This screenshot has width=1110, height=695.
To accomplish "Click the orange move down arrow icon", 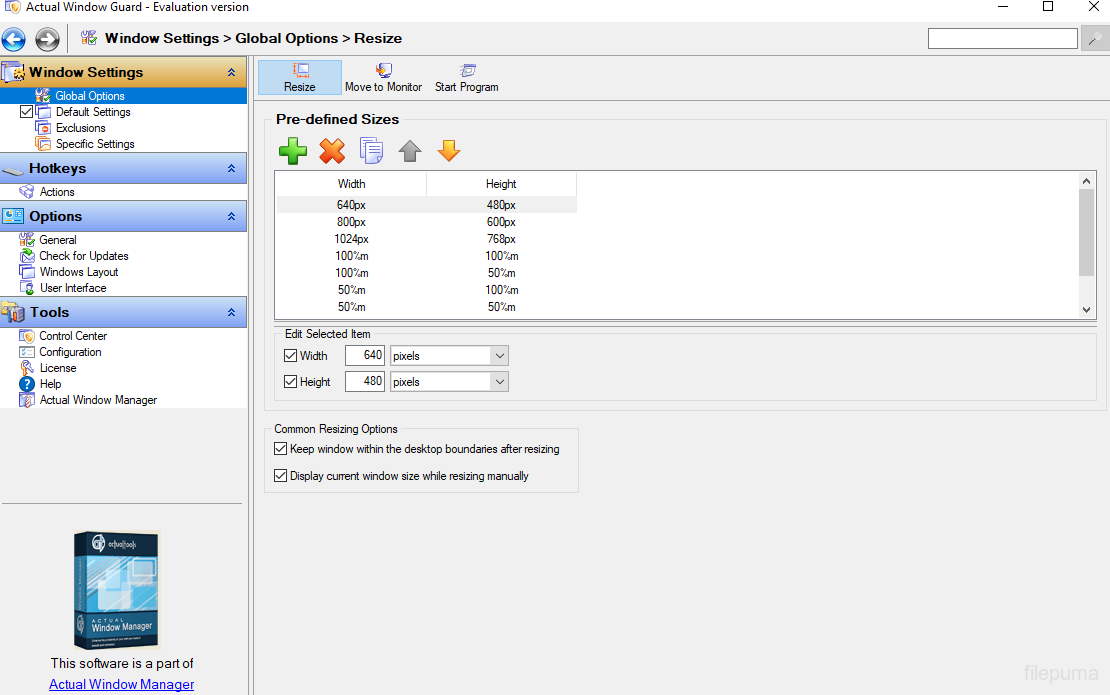I will pyautogui.click(x=449, y=151).
